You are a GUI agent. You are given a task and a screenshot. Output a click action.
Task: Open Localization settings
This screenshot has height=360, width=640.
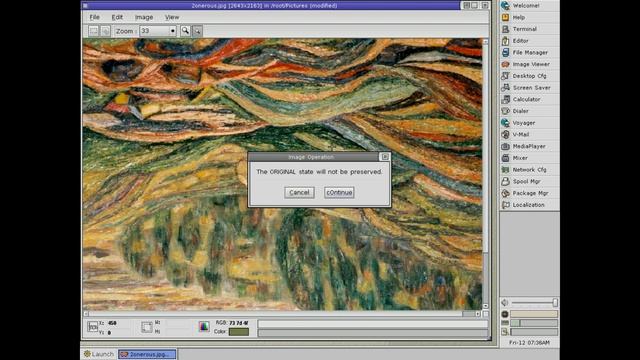click(x=529, y=205)
